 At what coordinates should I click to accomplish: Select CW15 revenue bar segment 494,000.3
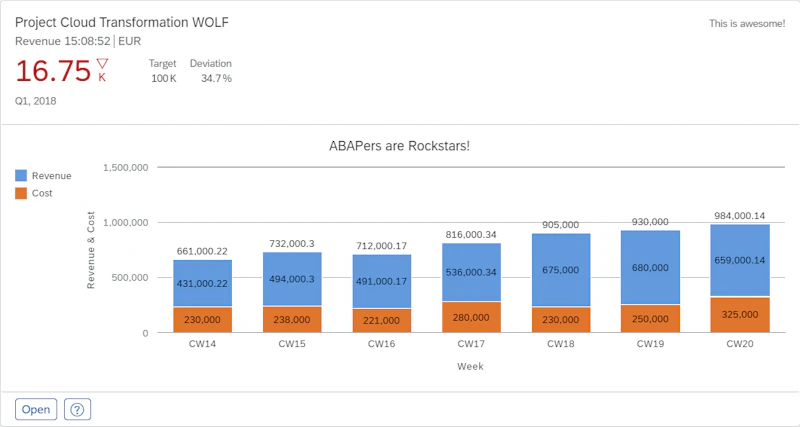pos(292,279)
